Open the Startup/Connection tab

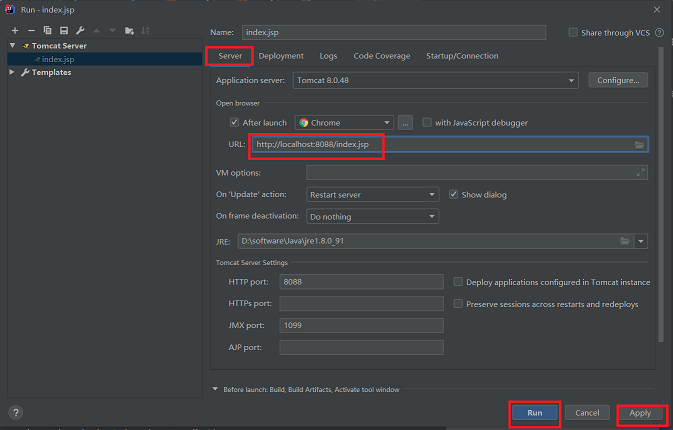[461, 56]
